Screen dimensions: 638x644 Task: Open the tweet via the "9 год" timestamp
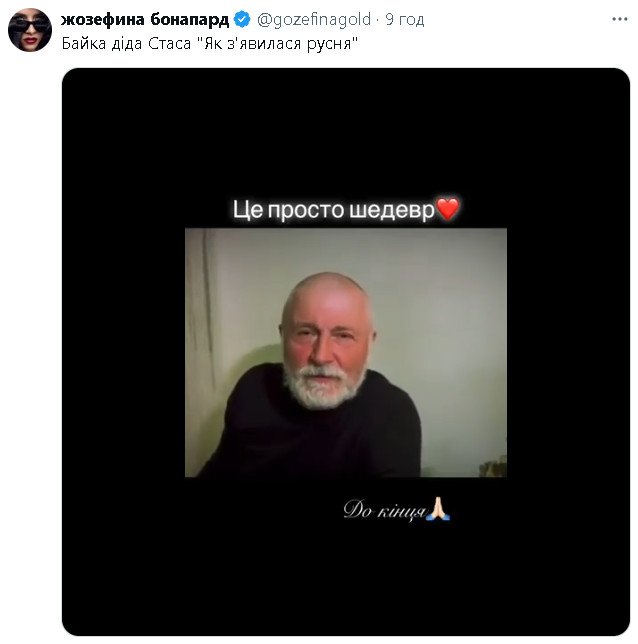point(405,19)
